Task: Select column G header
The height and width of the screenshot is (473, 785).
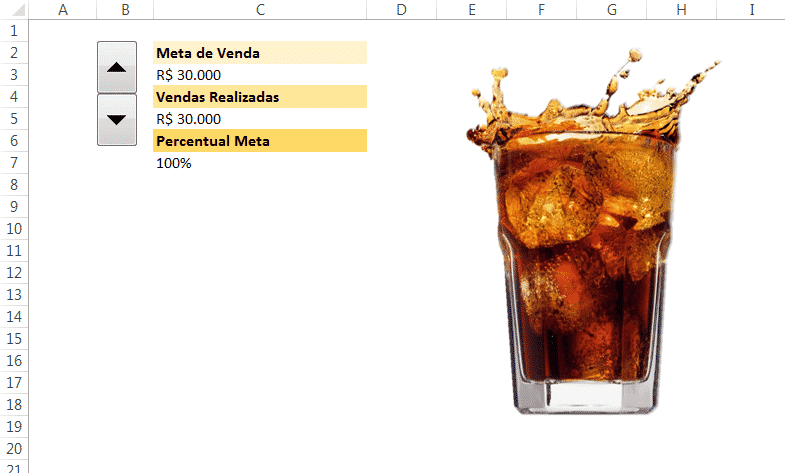Action: tap(612, 10)
